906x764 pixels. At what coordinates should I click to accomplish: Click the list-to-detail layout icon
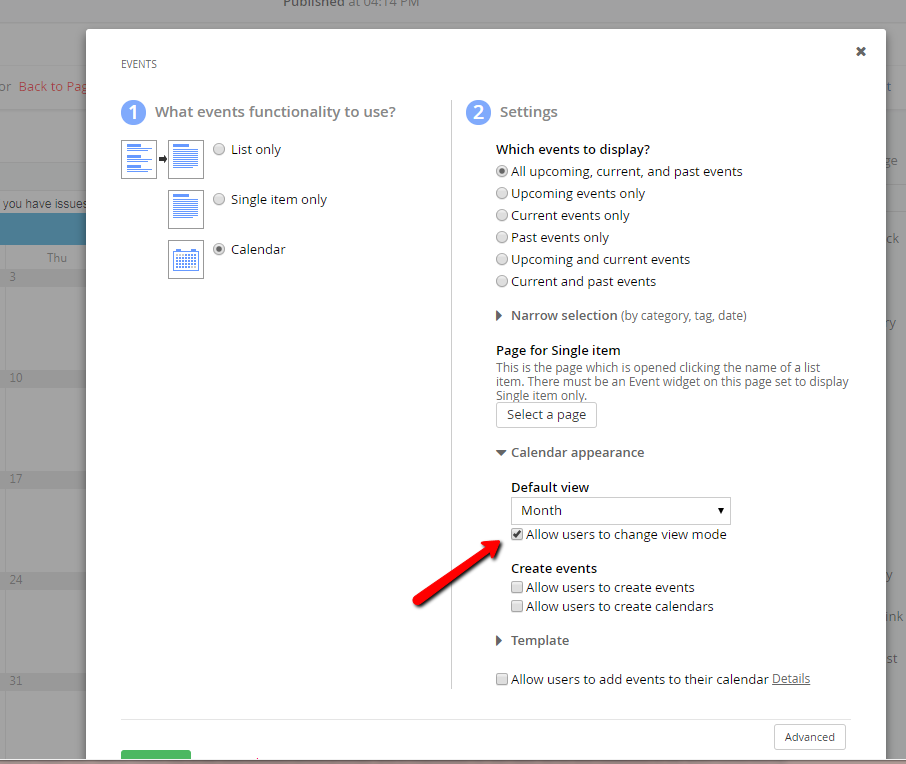point(162,160)
